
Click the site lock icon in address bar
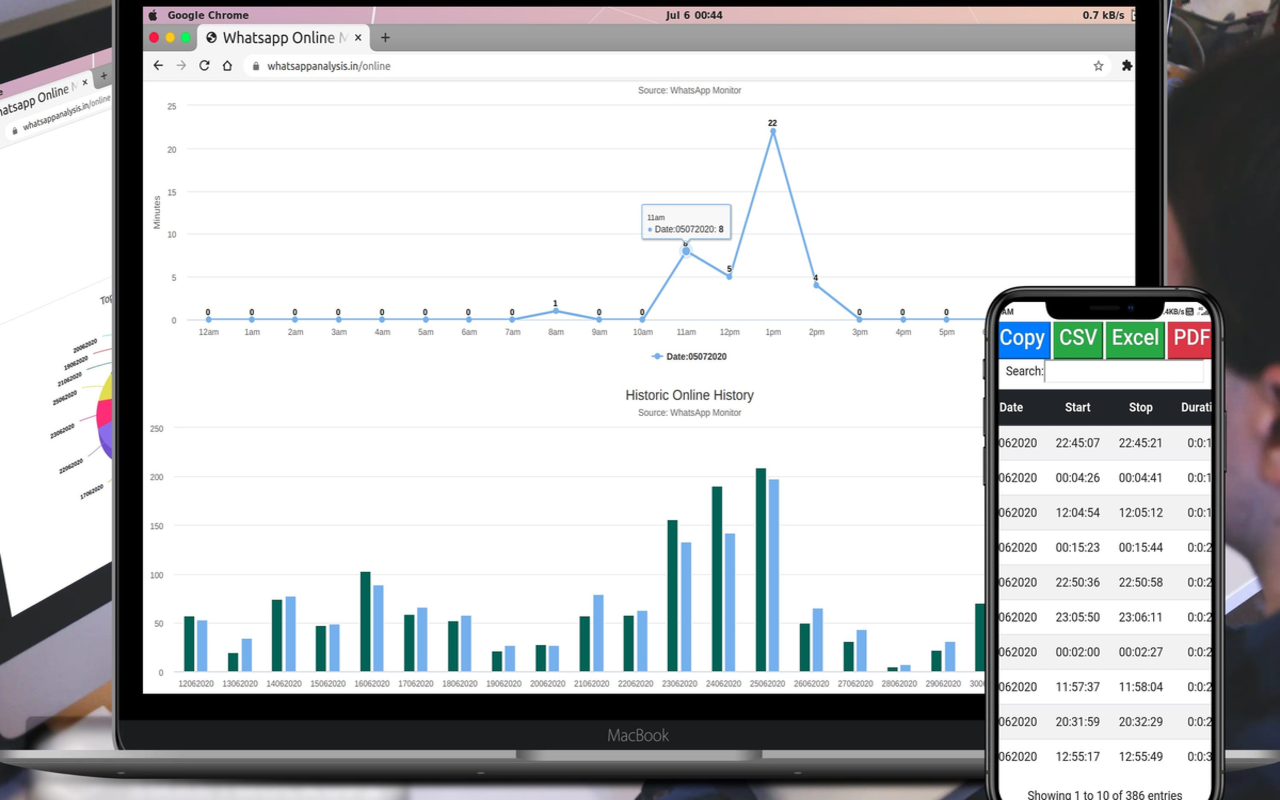click(x=255, y=66)
